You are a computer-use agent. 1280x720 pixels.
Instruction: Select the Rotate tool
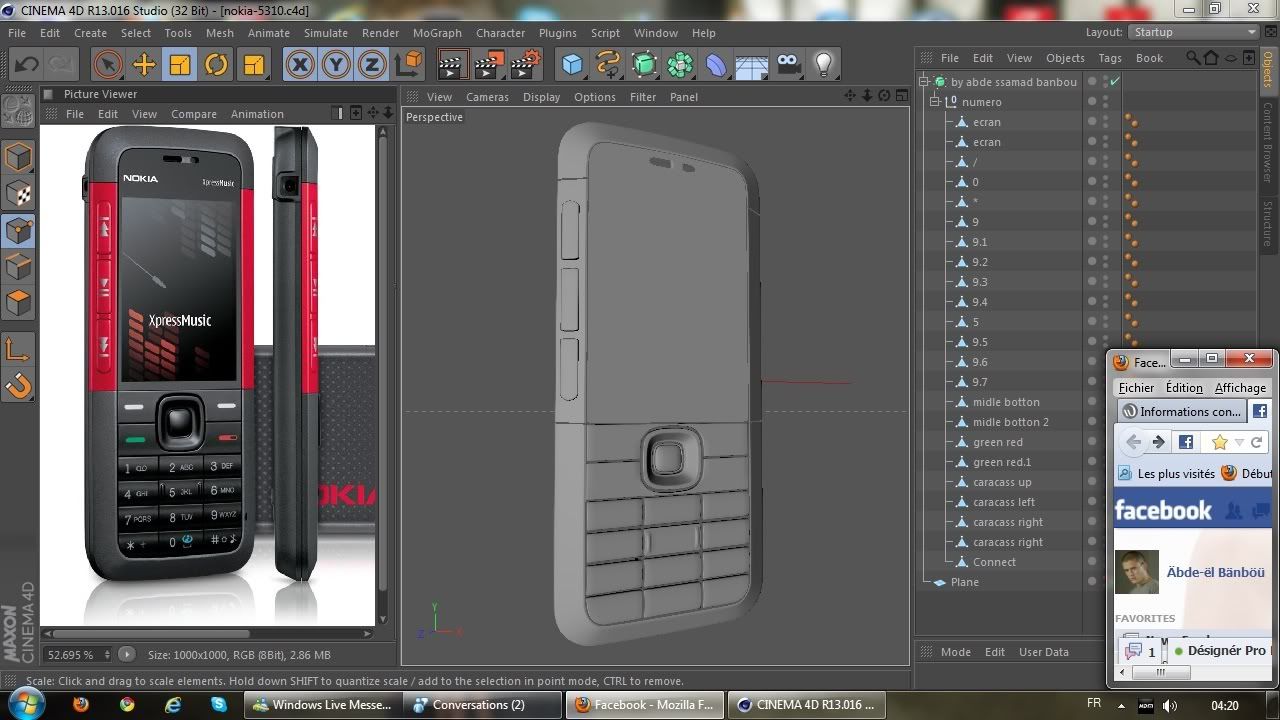pyautogui.click(x=216, y=65)
